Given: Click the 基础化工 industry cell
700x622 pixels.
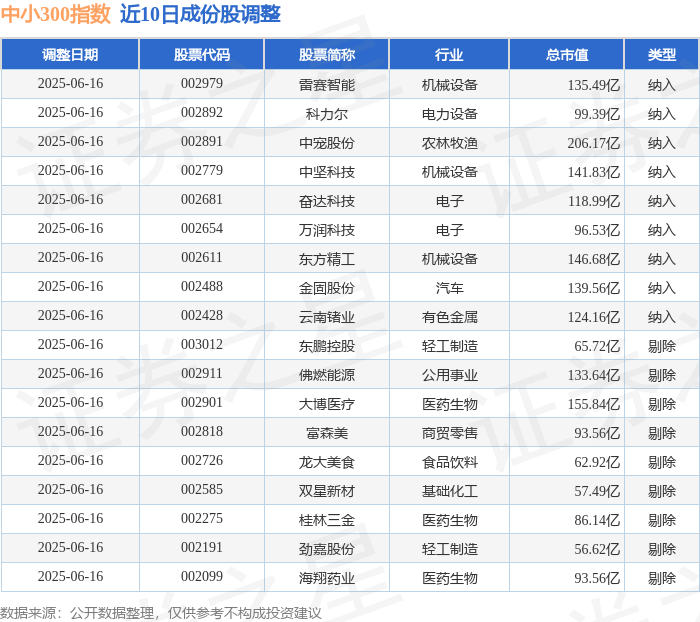Looking at the screenshot, I should click(x=450, y=491).
